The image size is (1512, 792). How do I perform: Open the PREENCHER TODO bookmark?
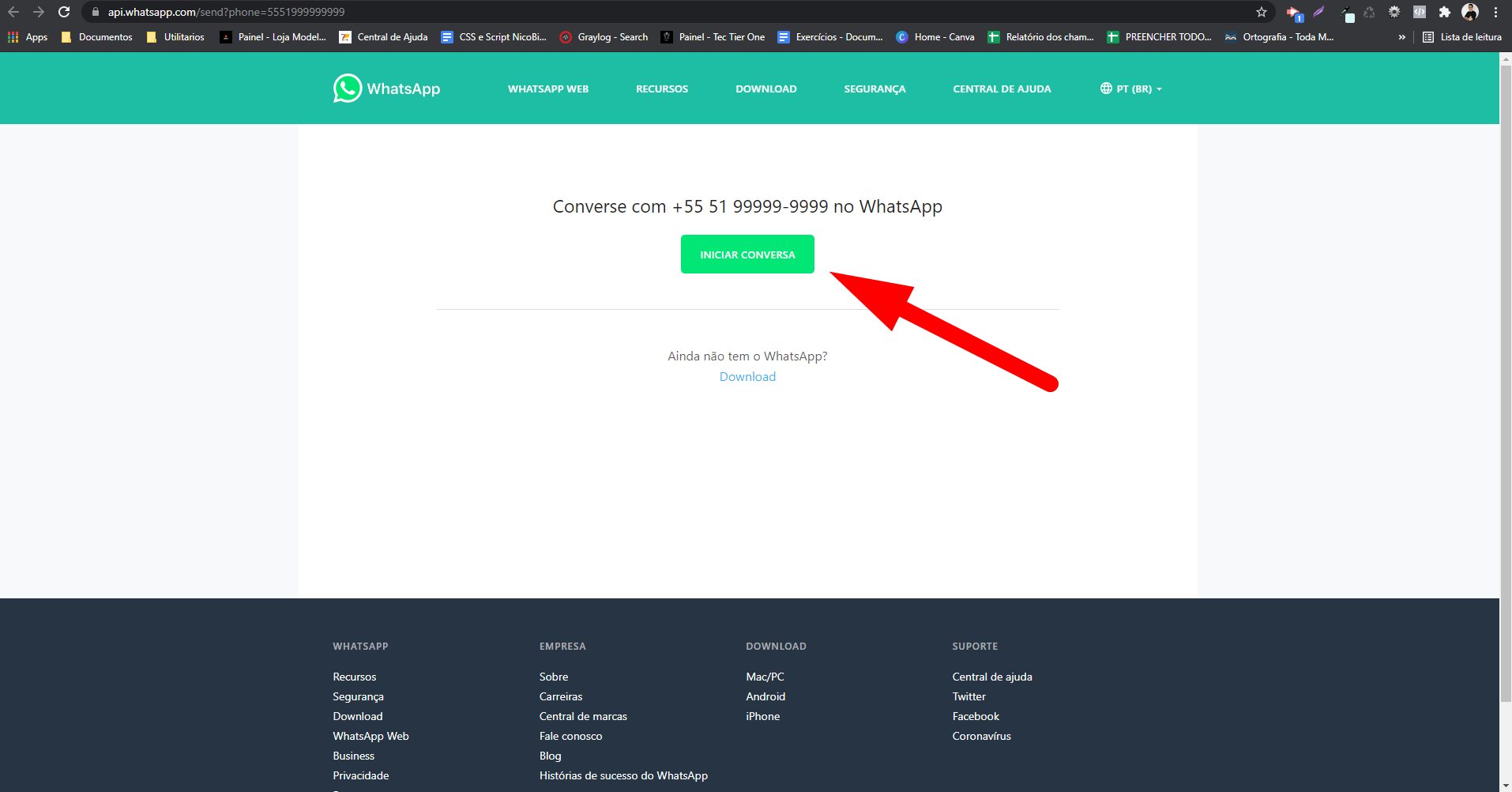click(x=1160, y=37)
